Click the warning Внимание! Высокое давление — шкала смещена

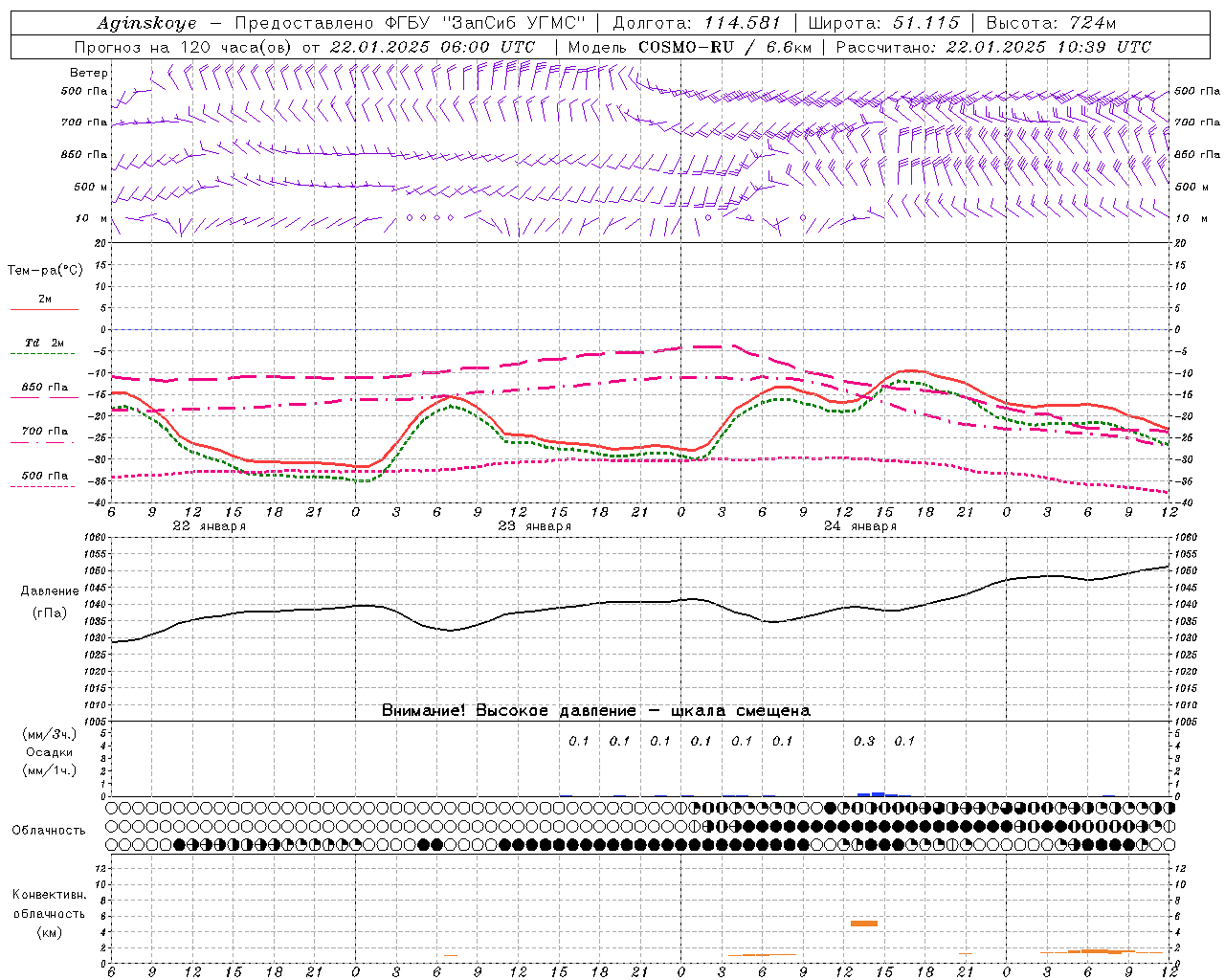[596, 711]
